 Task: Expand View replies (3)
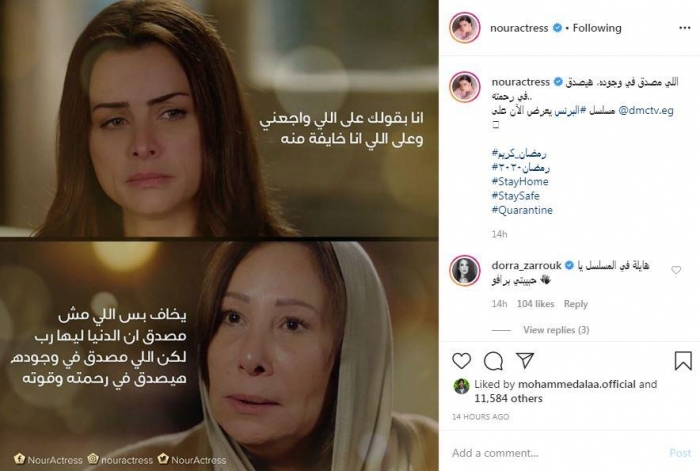point(556,329)
